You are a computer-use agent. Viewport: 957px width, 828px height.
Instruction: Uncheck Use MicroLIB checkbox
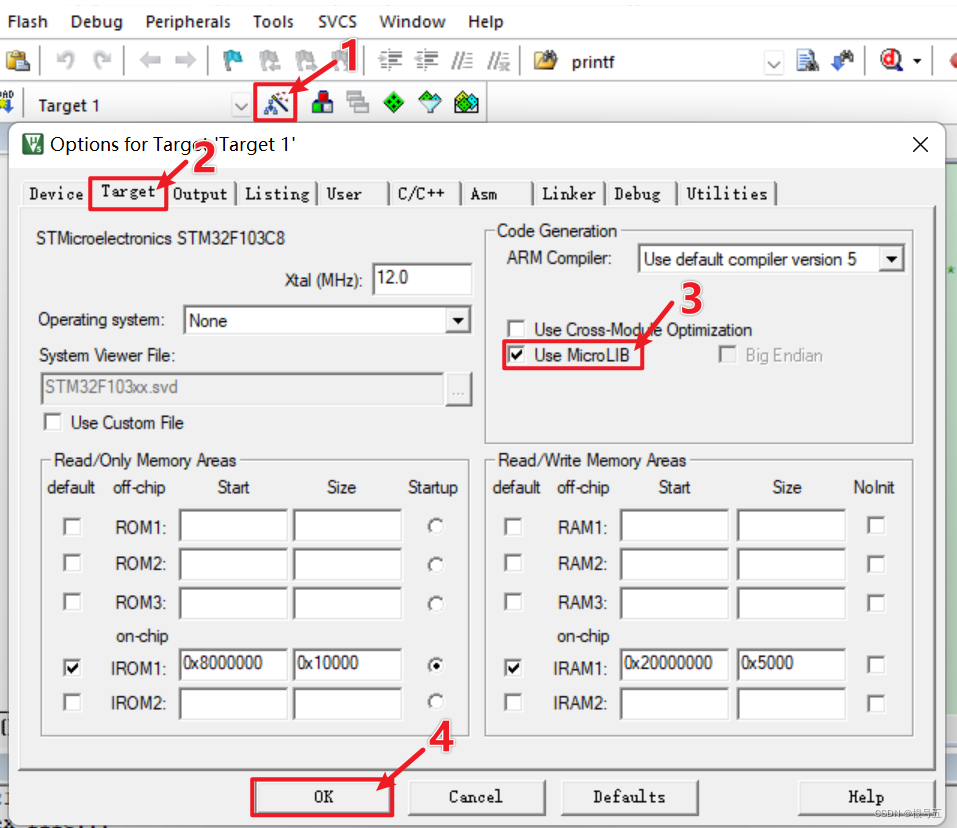coord(516,355)
